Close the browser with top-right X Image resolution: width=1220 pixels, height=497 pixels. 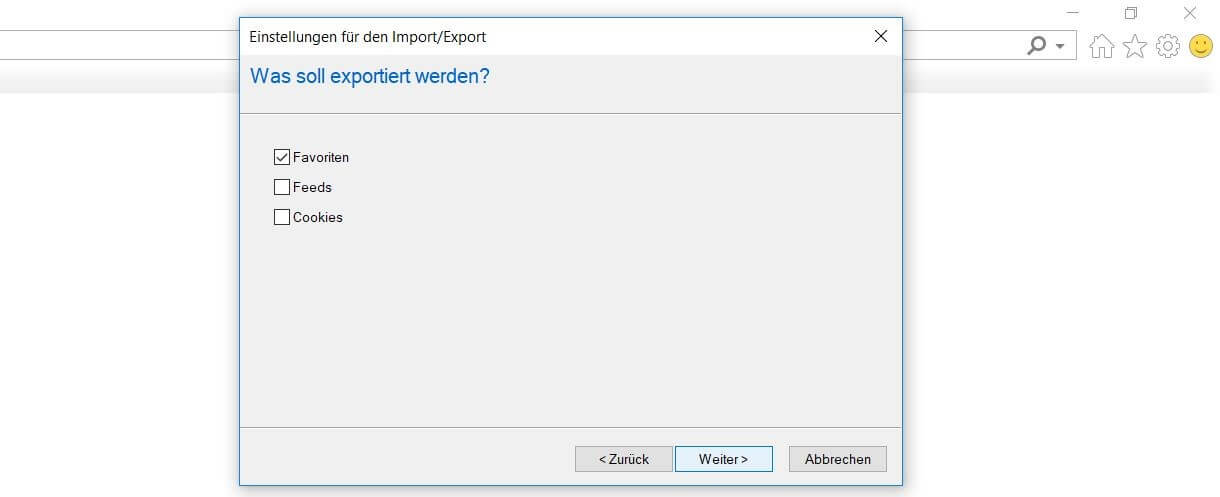pyautogui.click(x=1190, y=13)
